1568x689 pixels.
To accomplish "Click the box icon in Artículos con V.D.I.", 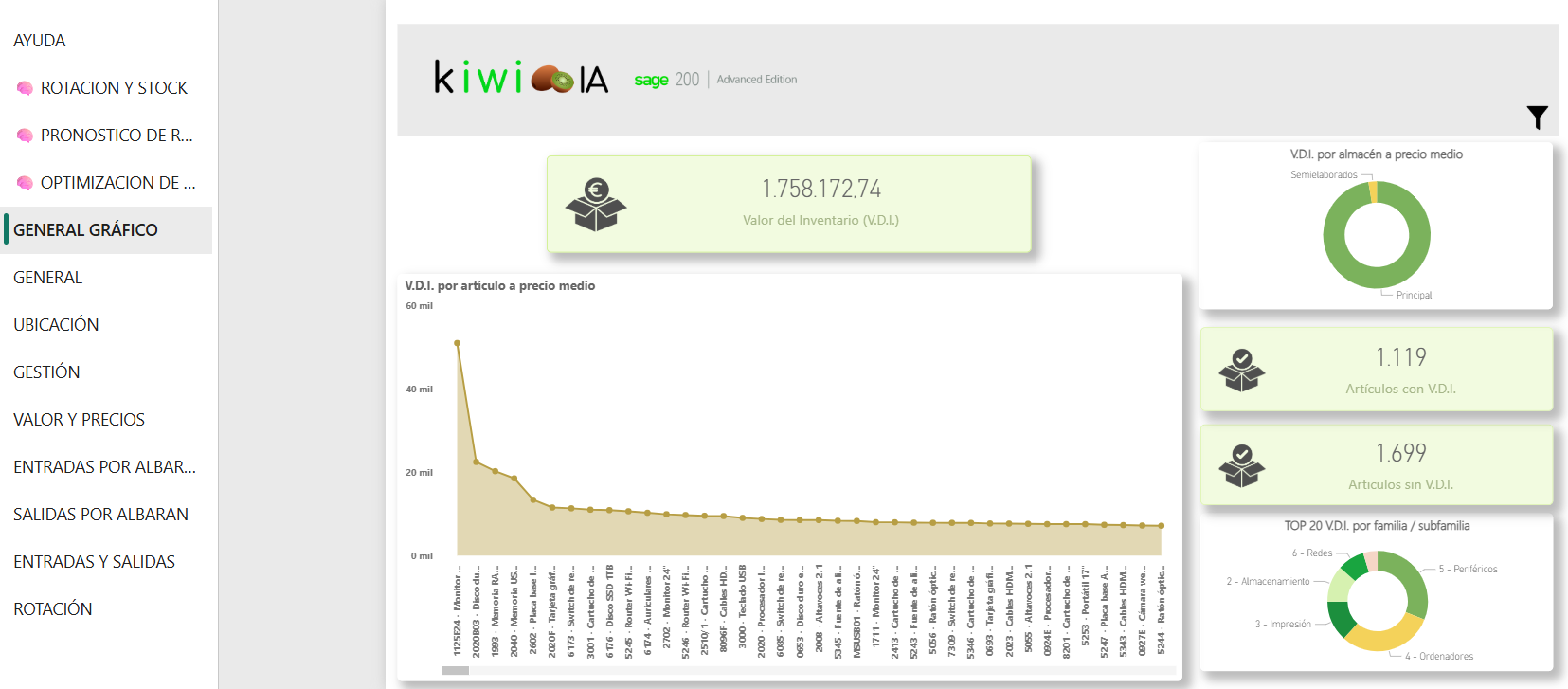I will 1241,371.
